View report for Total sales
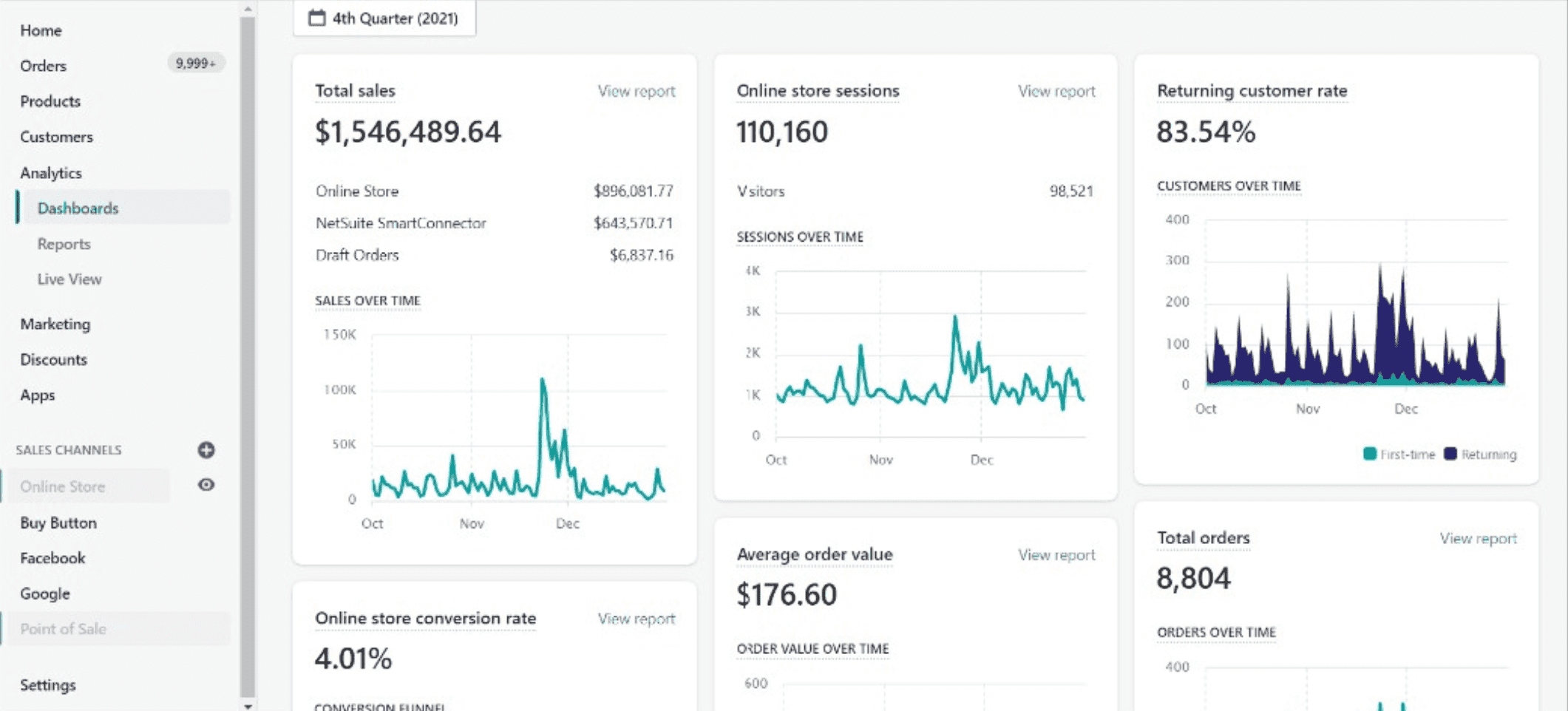1568x711 pixels. (x=637, y=91)
